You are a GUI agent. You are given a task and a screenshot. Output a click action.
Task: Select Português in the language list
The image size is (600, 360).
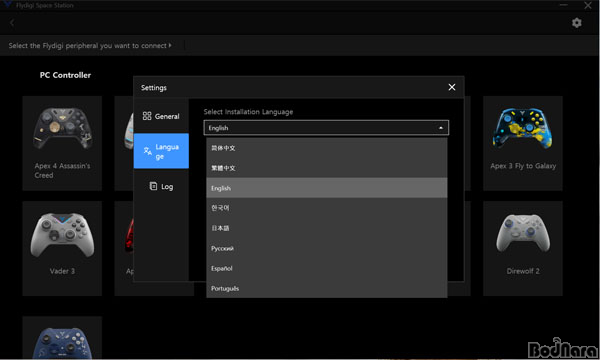[326, 288]
